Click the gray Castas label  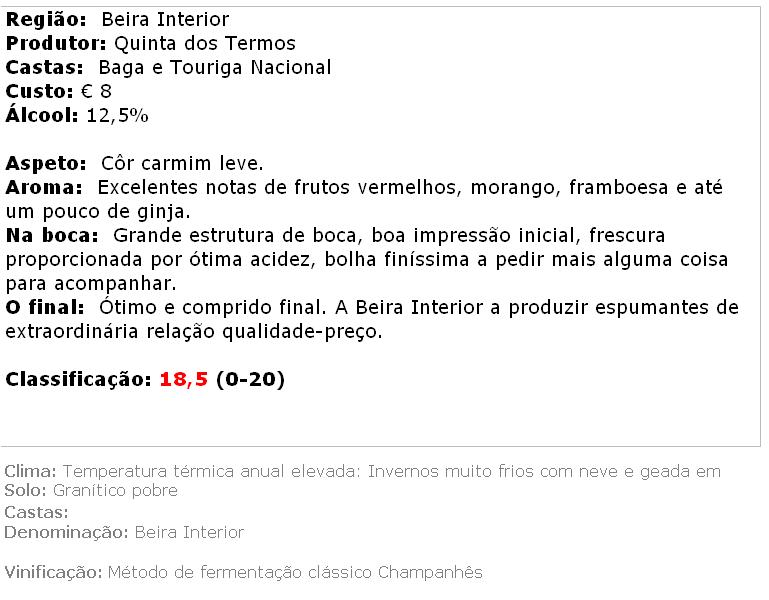[36, 513]
